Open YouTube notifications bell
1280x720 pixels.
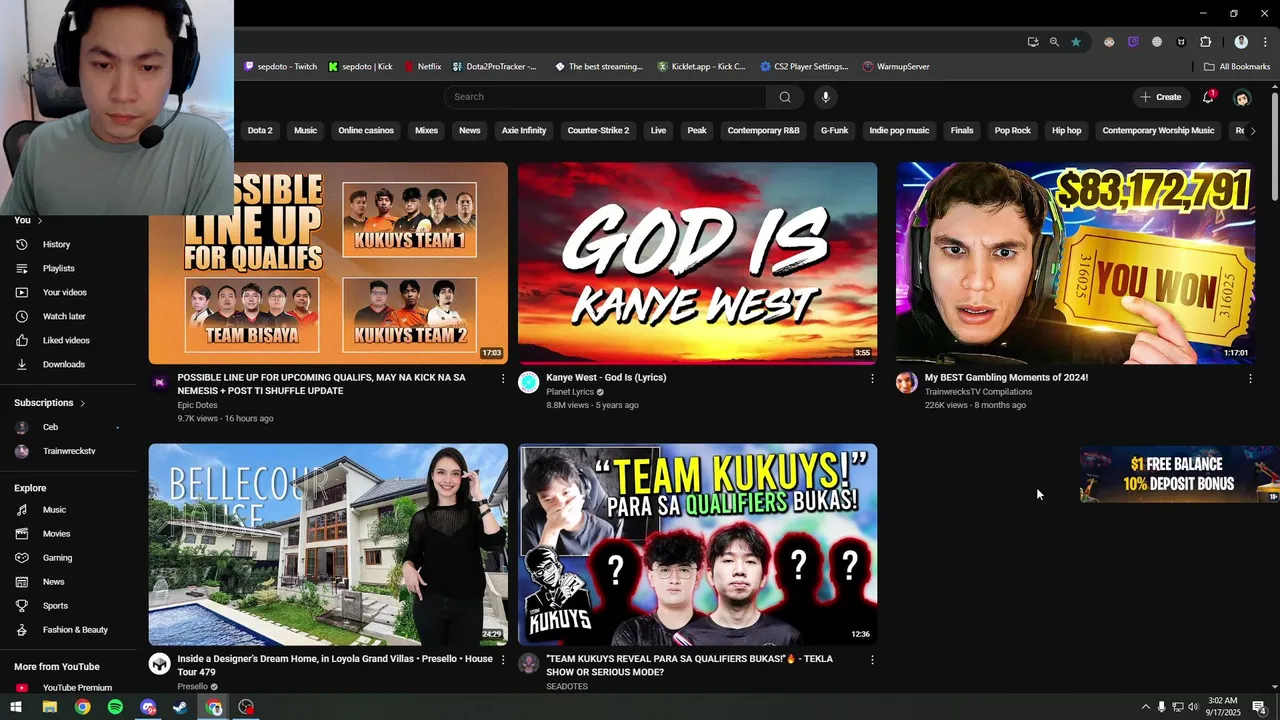point(1208,97)
